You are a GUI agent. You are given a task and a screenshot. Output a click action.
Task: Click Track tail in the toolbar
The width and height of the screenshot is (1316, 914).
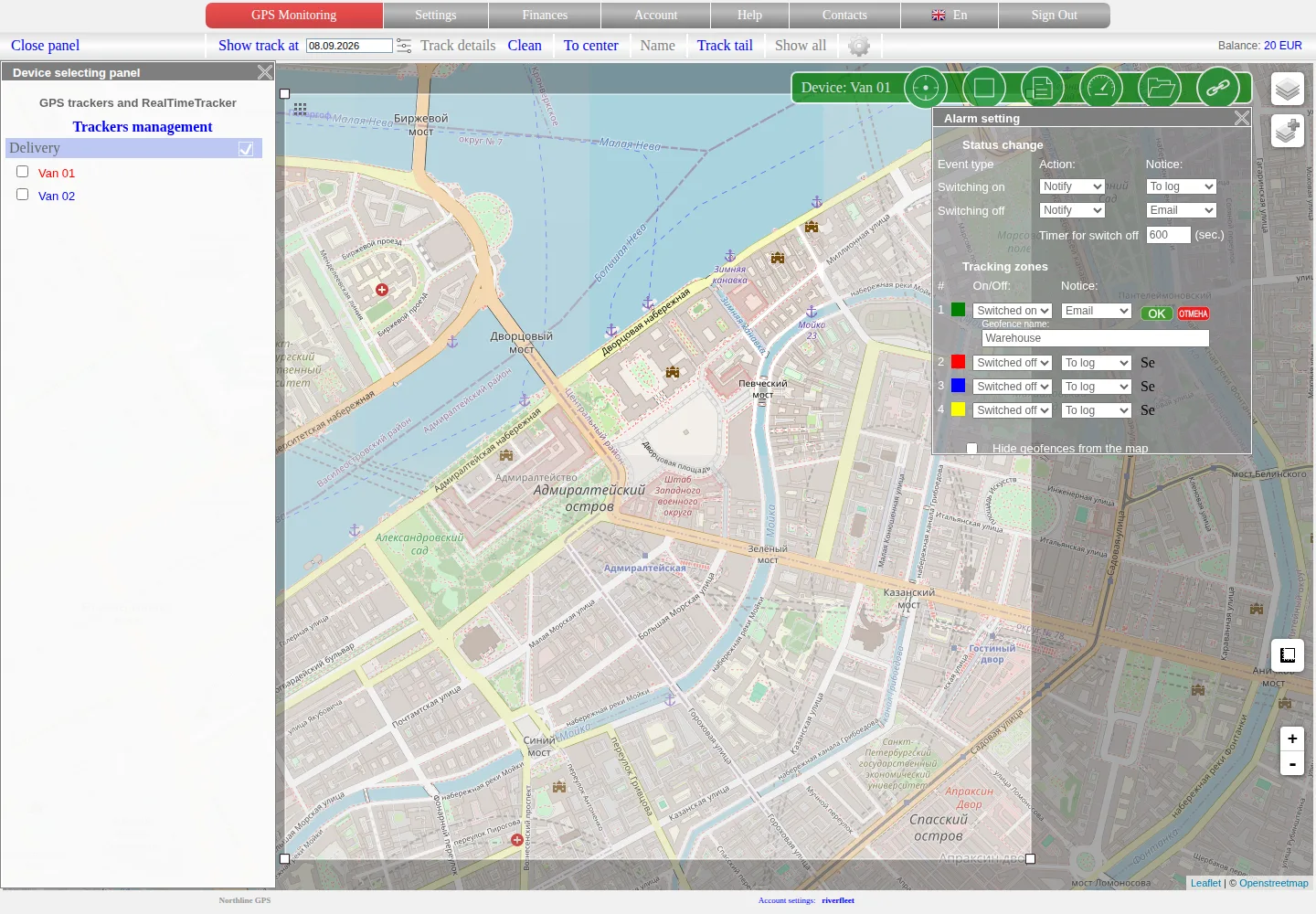pos(725,46)
